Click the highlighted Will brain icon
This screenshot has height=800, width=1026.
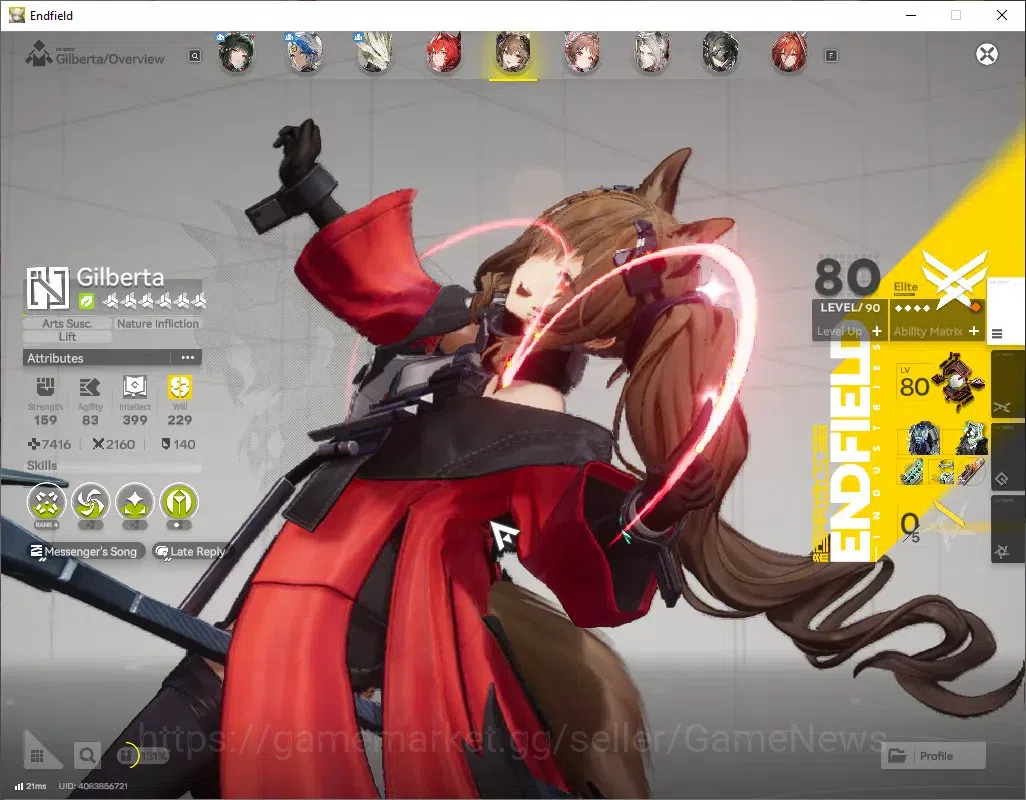(x=179, y=387)
